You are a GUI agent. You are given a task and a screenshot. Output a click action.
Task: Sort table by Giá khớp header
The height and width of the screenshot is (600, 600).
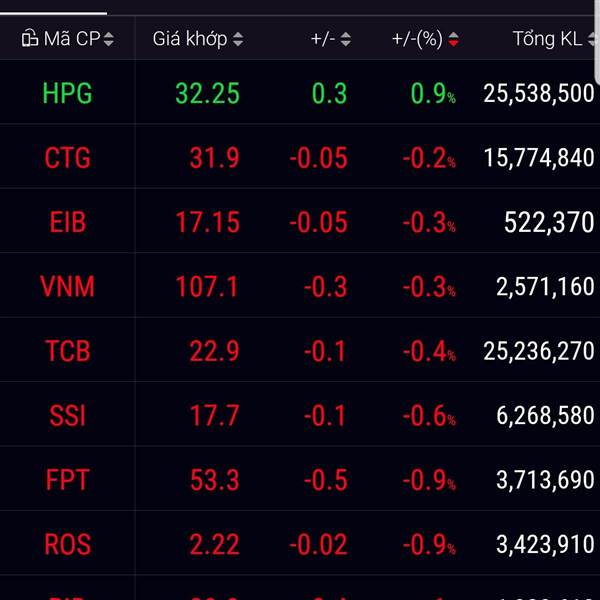[x=190, y=40]
